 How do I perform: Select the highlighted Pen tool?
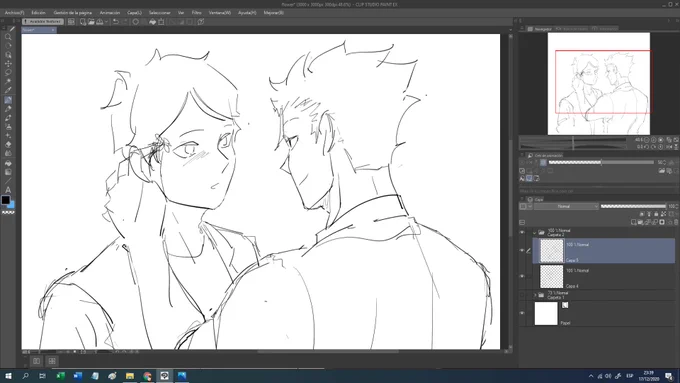pyautogui.click(x=8, y=100)
